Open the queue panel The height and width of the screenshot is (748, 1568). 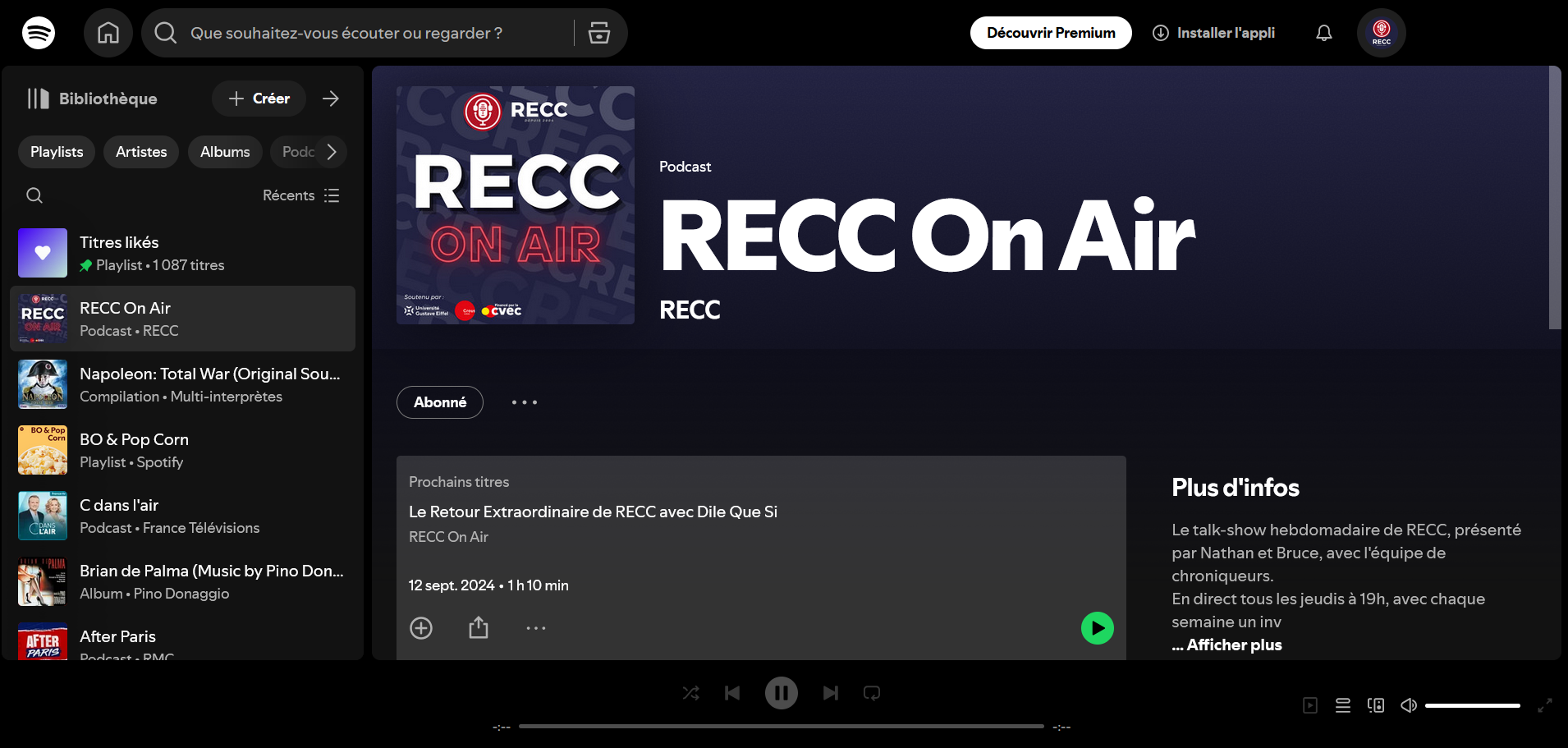click(x=1343, y=704)
